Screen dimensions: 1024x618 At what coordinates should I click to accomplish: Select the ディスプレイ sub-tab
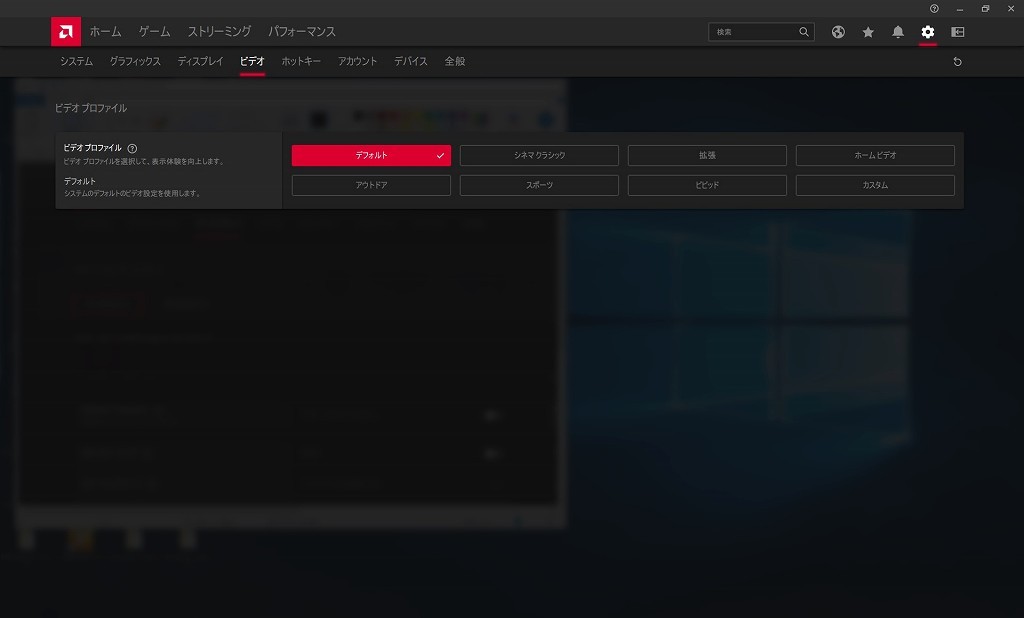(x=200, y=61)
